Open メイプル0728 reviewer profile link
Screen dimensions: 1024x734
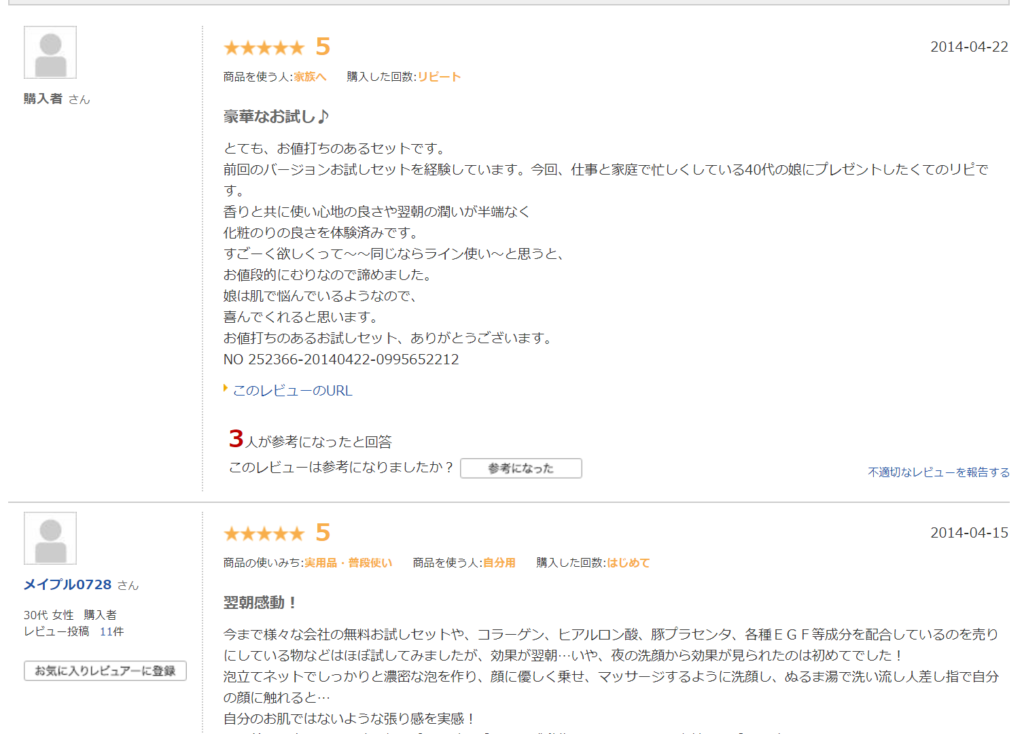[x=67, y=584]
